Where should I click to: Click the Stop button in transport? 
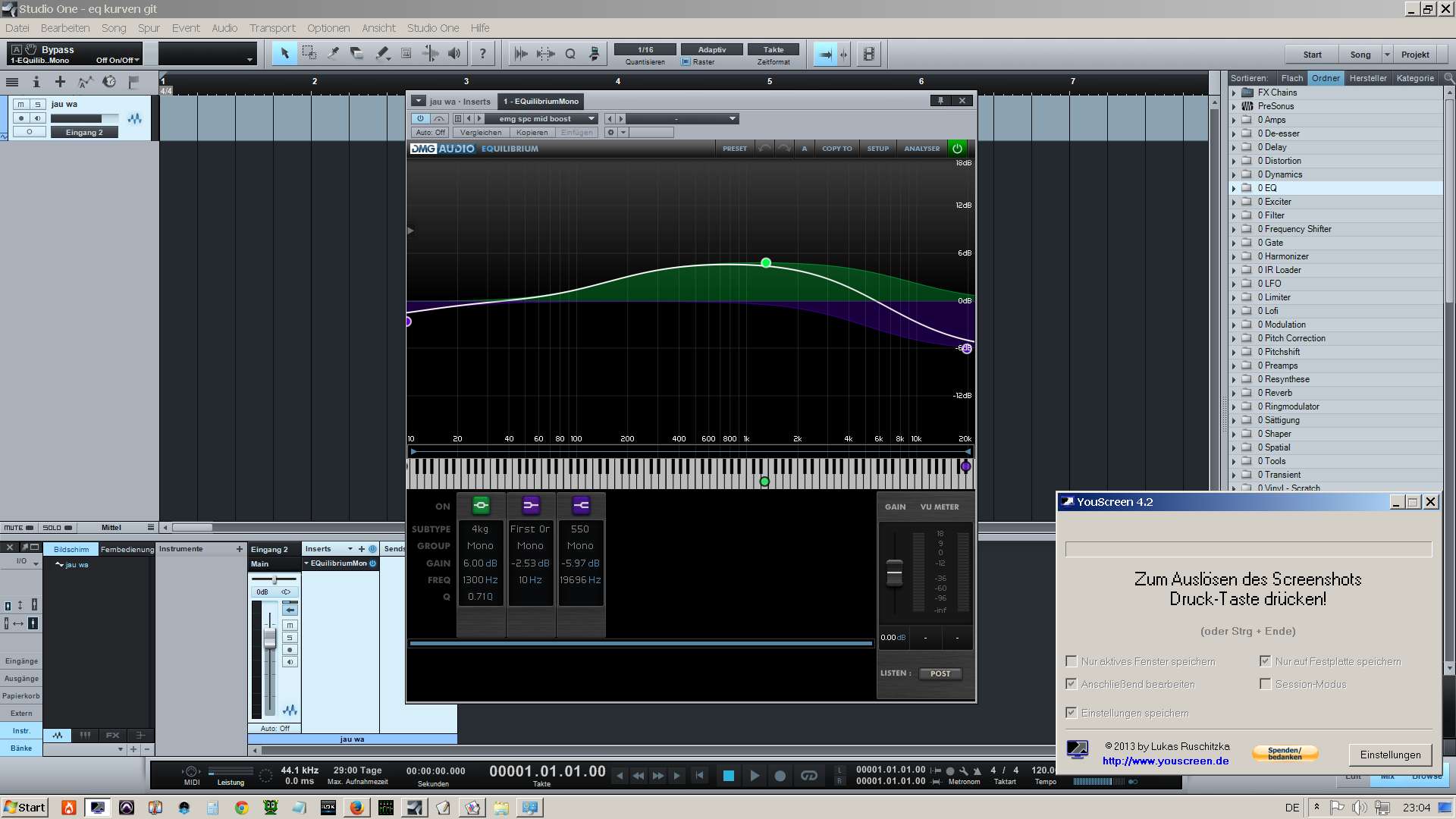tap(729, 775)
